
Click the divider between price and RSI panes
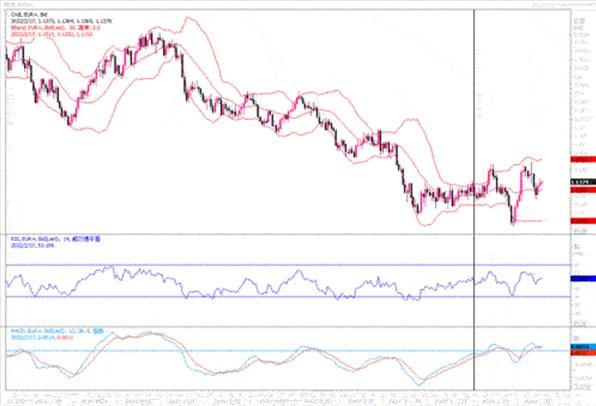pos(288,234)
